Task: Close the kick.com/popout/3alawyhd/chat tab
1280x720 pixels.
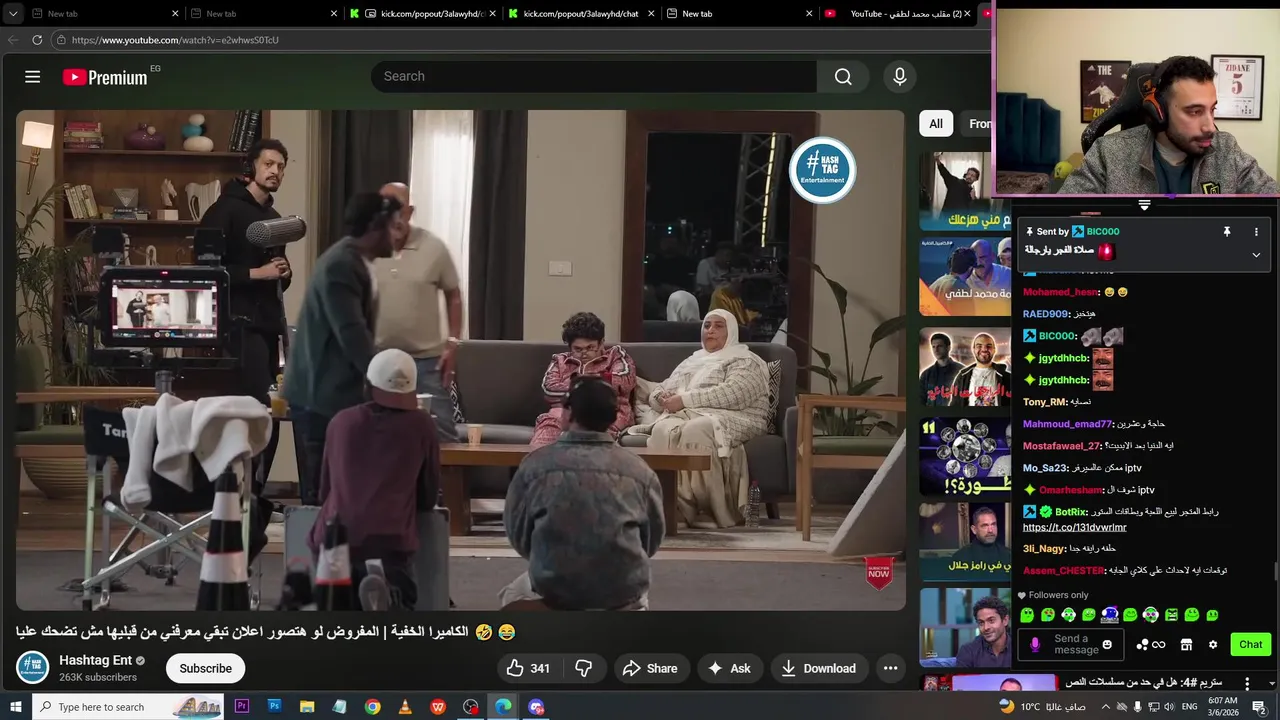Action: click(x=651, y=14)
